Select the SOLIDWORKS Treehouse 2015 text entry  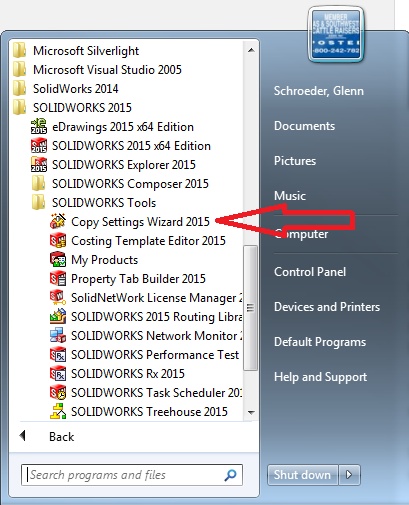point(149,412)
